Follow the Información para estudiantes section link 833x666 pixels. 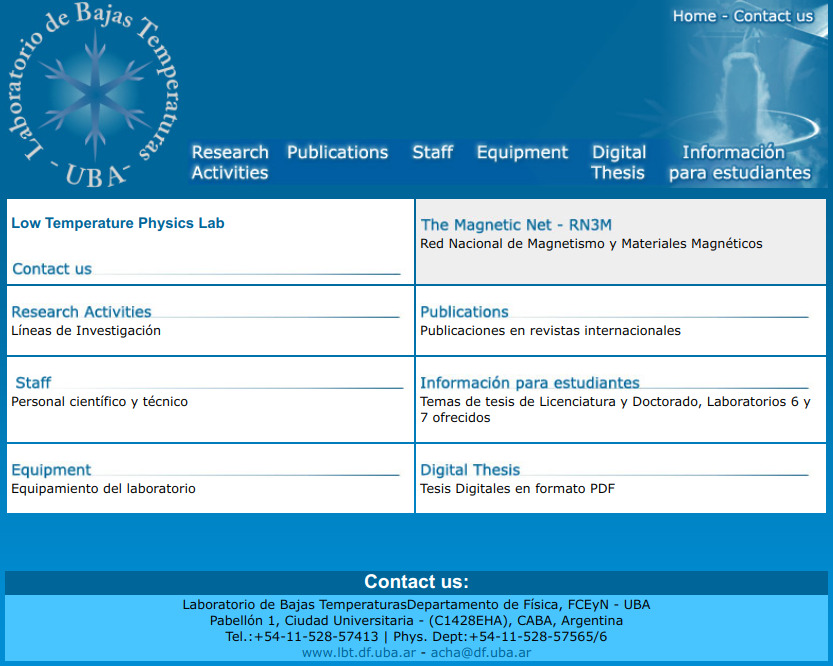coord(530,383)
